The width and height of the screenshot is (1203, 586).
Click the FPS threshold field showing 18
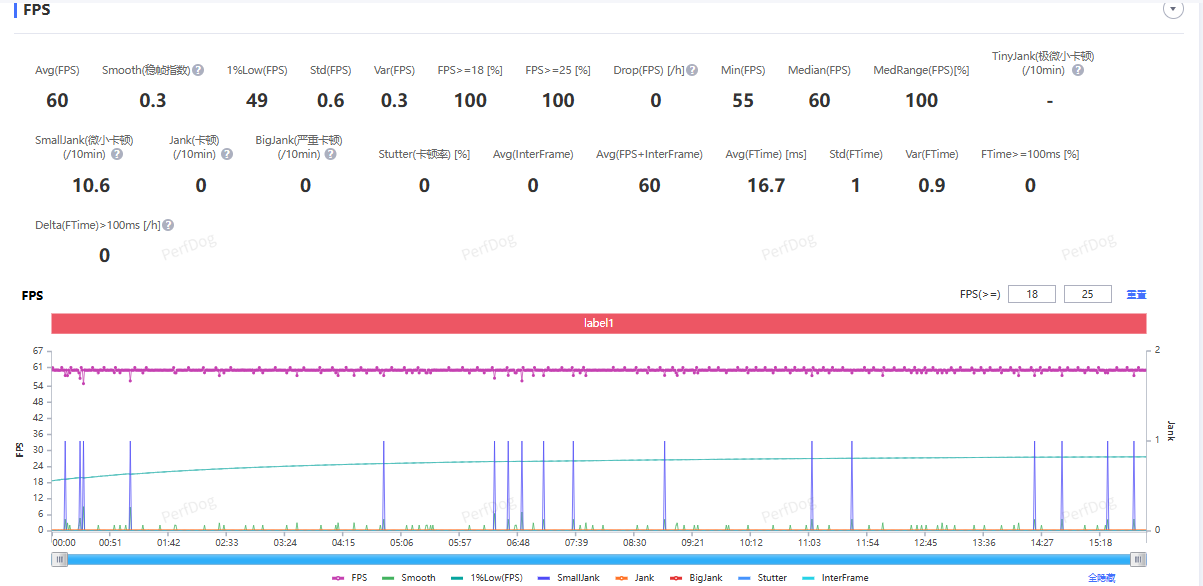tap(1031, 294)
